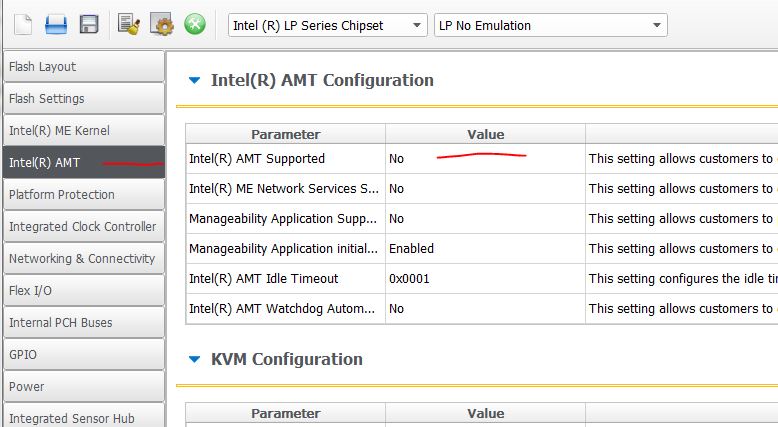Click the gear build settings icon

pyautogui.click(x=162, y=25)
